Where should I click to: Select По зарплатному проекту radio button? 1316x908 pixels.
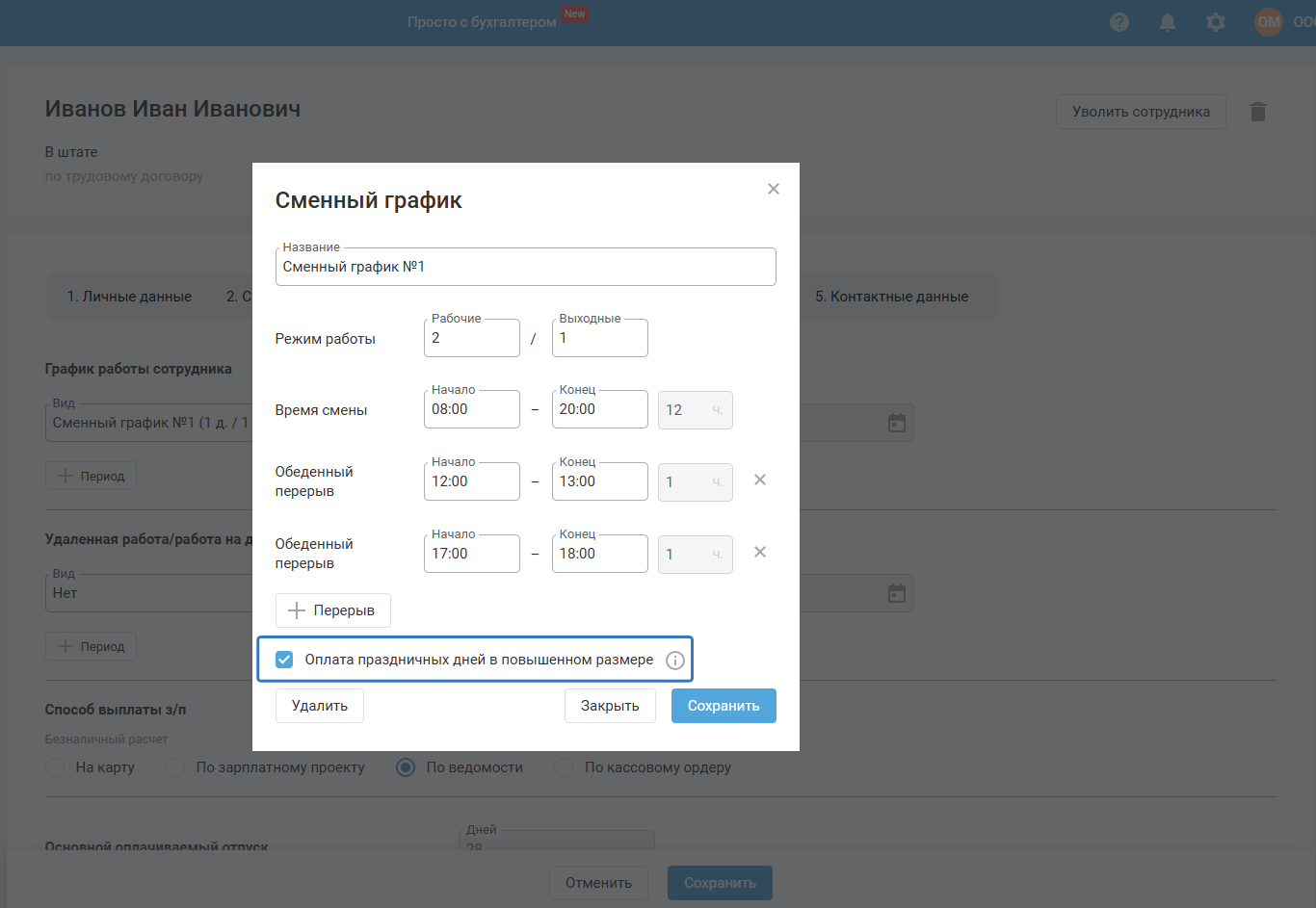pyautogui.click(x=175, y=767)
